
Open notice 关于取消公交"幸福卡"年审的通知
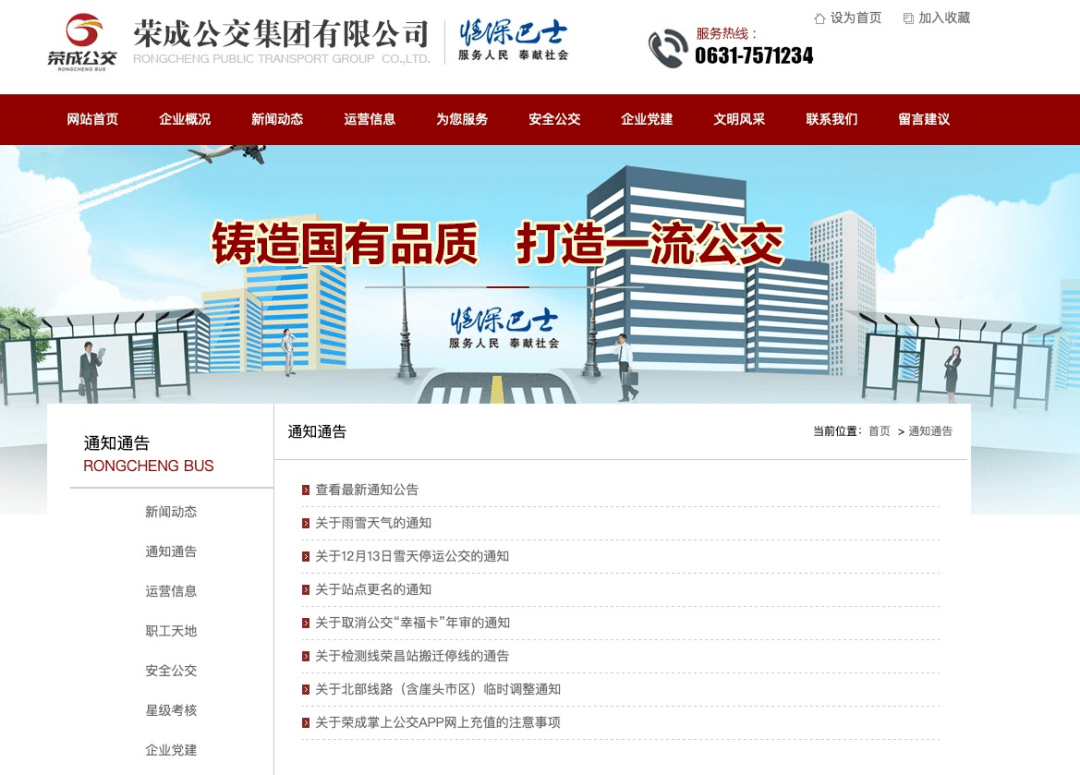412,623
